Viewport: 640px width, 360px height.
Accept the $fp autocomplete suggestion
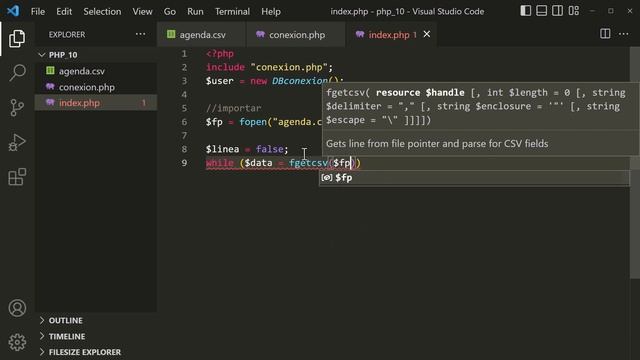pyautogui.click(x=474, y=178)
